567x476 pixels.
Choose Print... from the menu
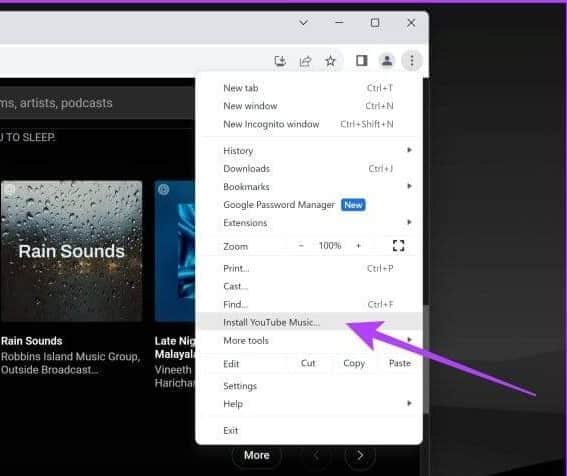[x=308, y=268]
